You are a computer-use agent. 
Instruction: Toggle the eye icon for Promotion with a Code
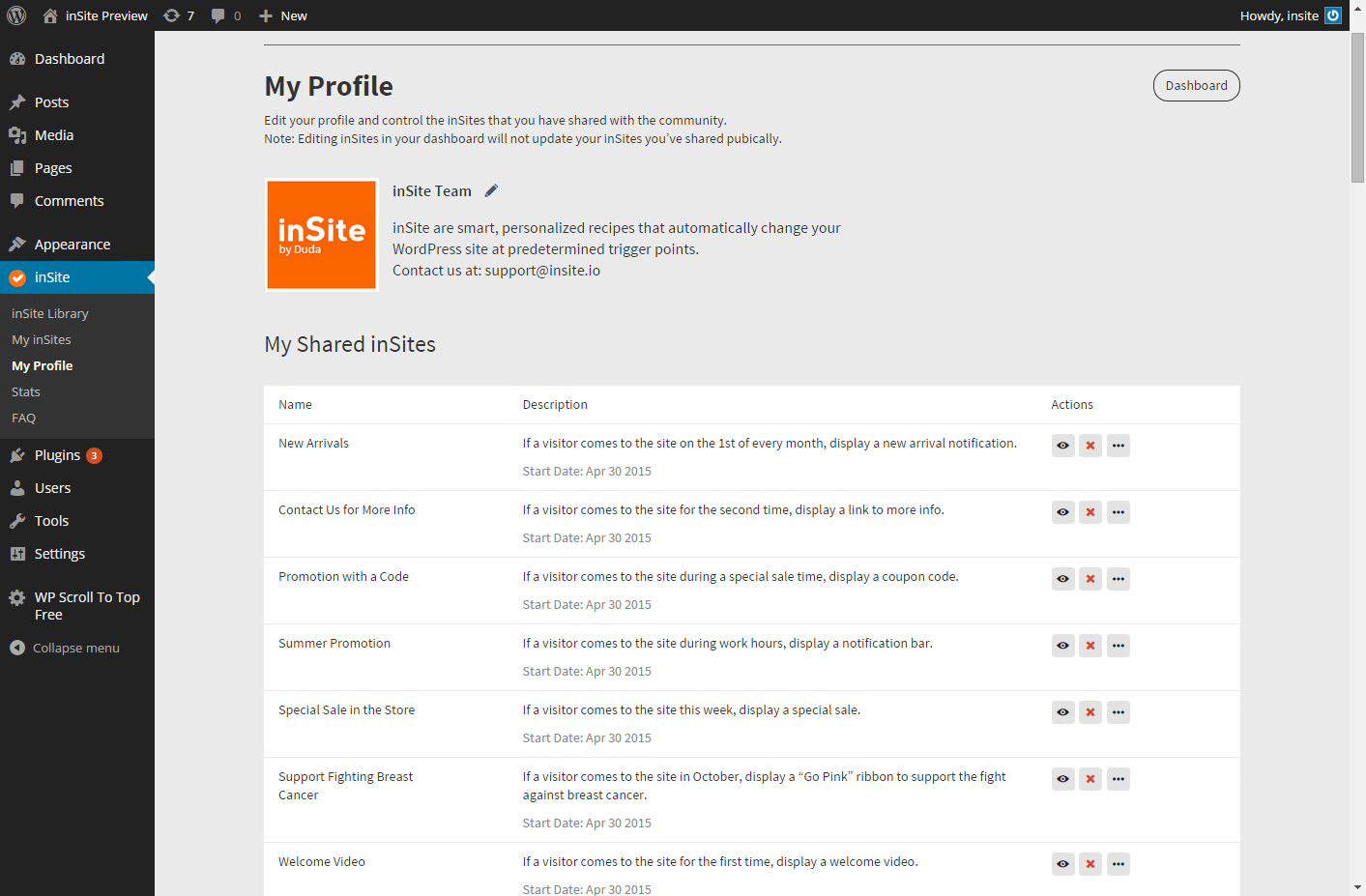point(1062,579)
